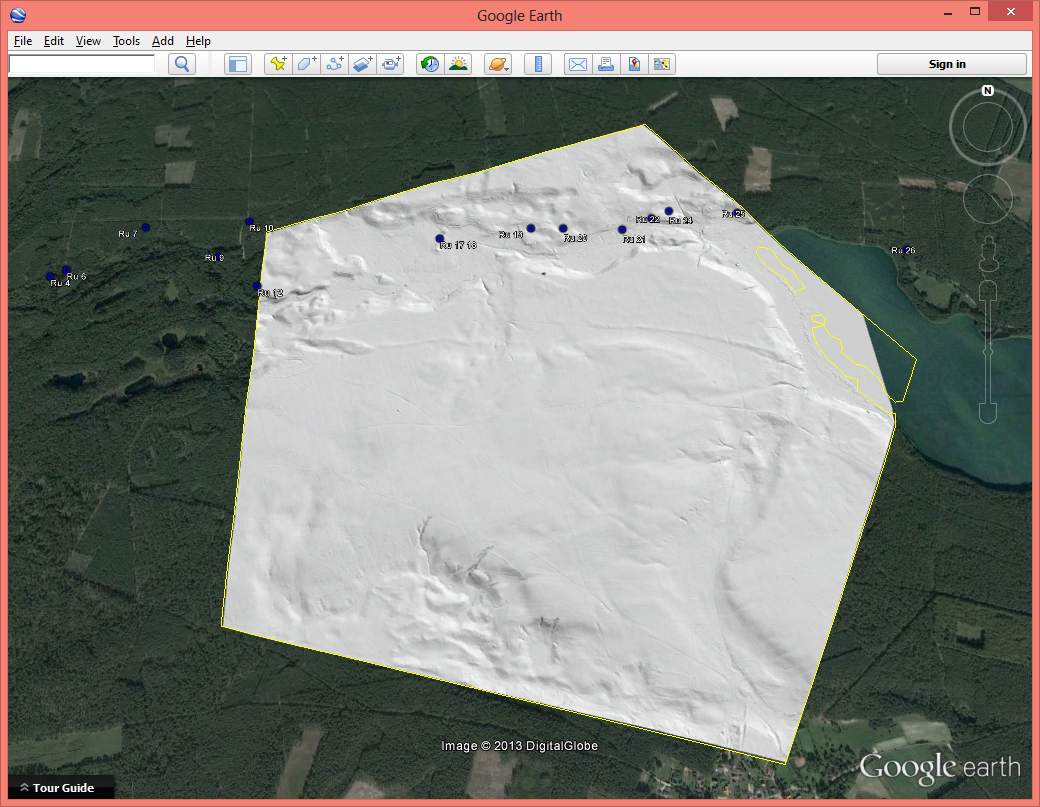1040x807 pixels.
Task: View in Google Maps icon
Action: [634, 64]
